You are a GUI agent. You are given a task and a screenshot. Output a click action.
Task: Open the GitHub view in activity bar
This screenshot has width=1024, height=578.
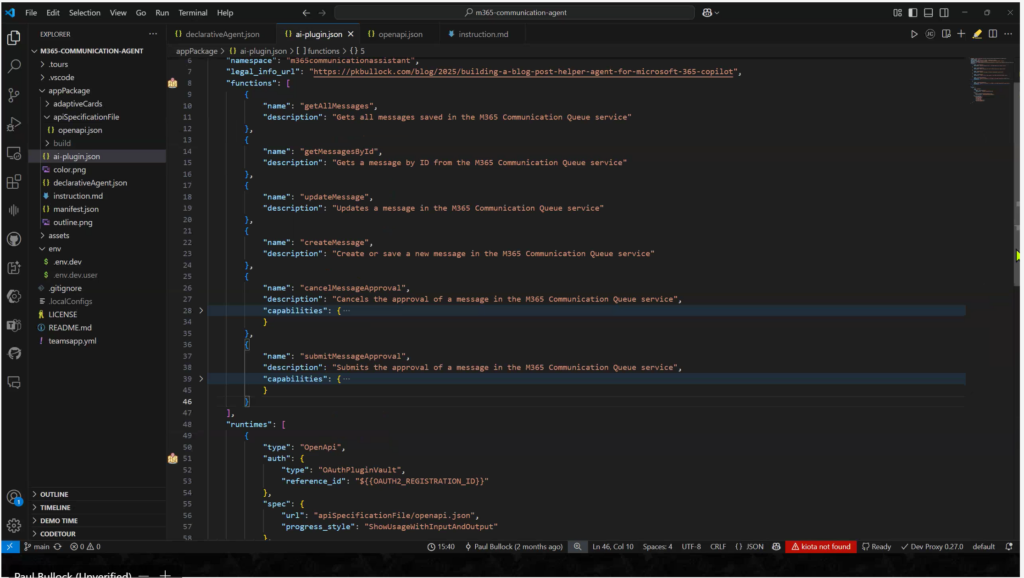coord(14,239)
